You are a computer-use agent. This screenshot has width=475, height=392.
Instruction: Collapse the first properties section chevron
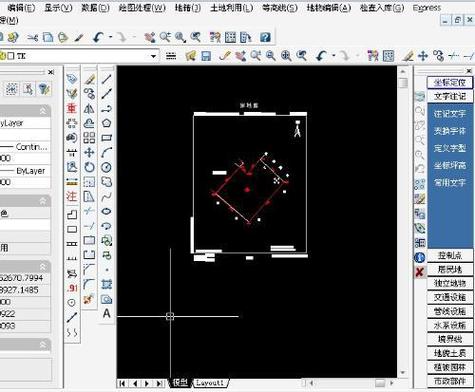tap(43, 111)
